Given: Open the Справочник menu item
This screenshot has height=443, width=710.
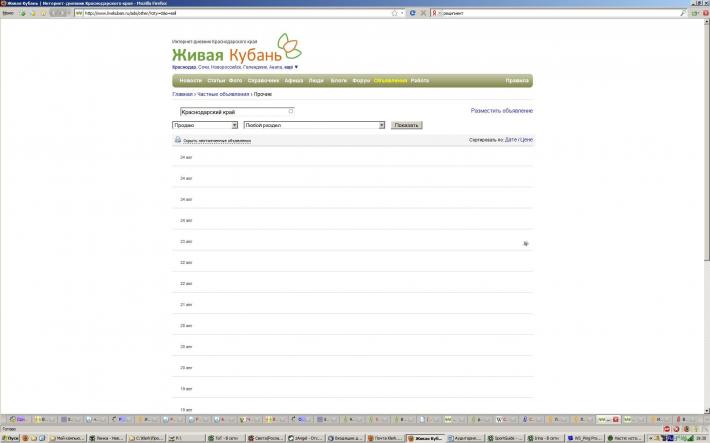Looking at the screenshot, I should click(x=264, y=81).
